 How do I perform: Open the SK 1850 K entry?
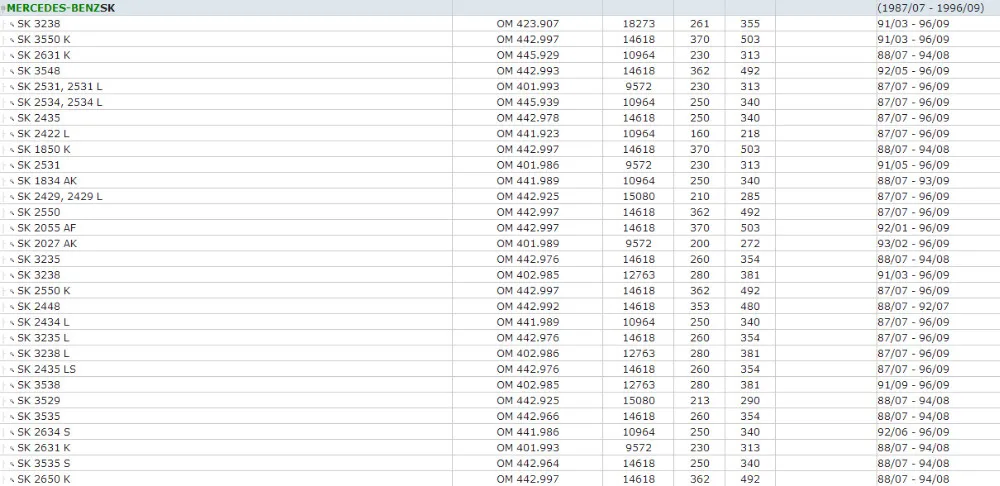coord(44,149)
